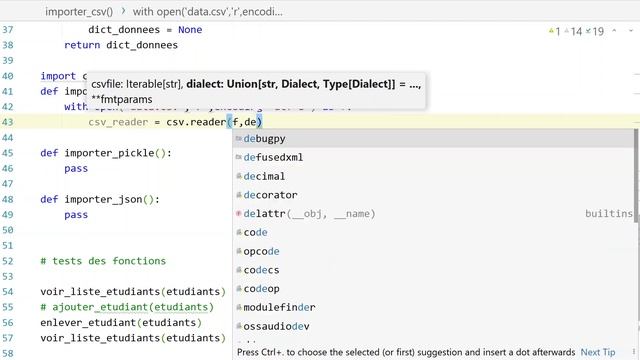Image resolution: width=640 pixels, height=360 pixels.
Task: Click '# ajouter_etudiant(etudiants)' commented line
Action: [x=127, y=307]
